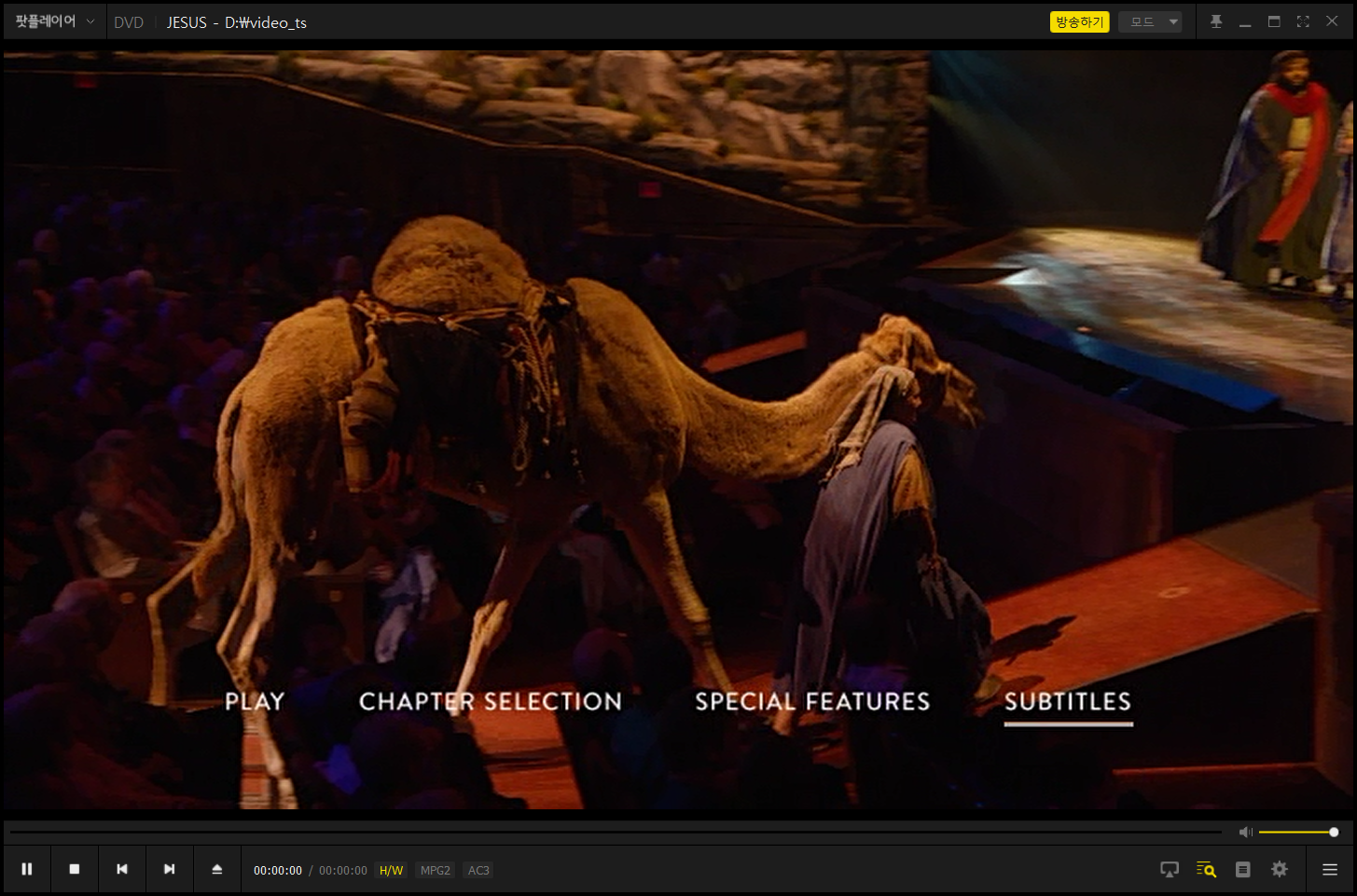Click the playback seek bar
The image size is (1357, 896).
[x=616, y=832]
